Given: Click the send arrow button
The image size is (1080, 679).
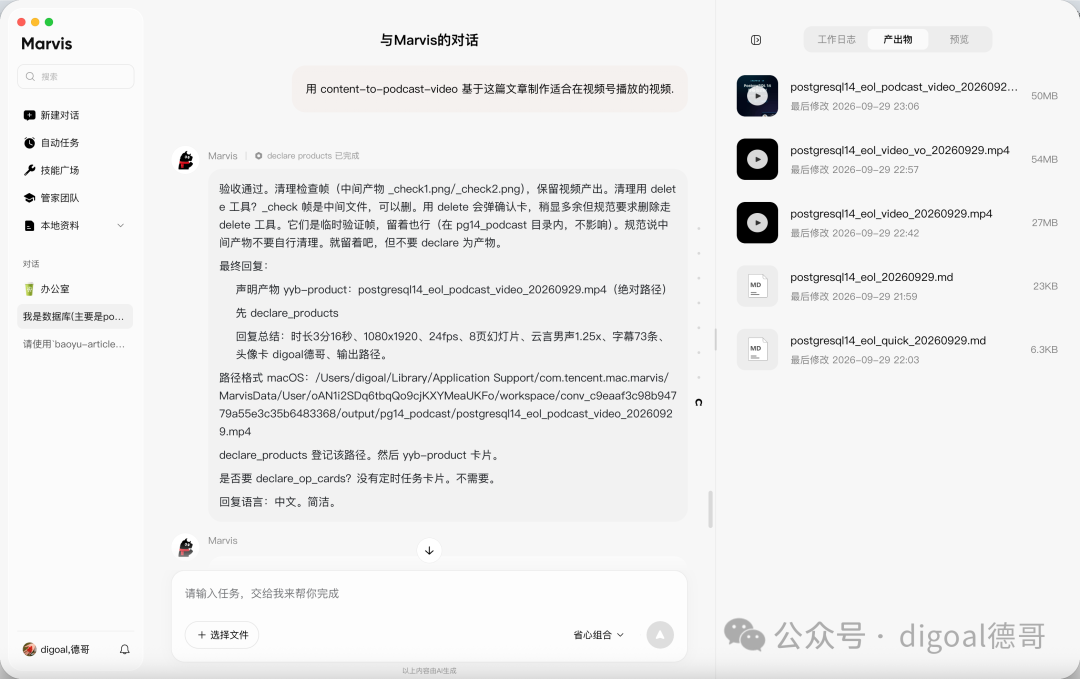Looking at the screenshot, I should pos(660,635).
